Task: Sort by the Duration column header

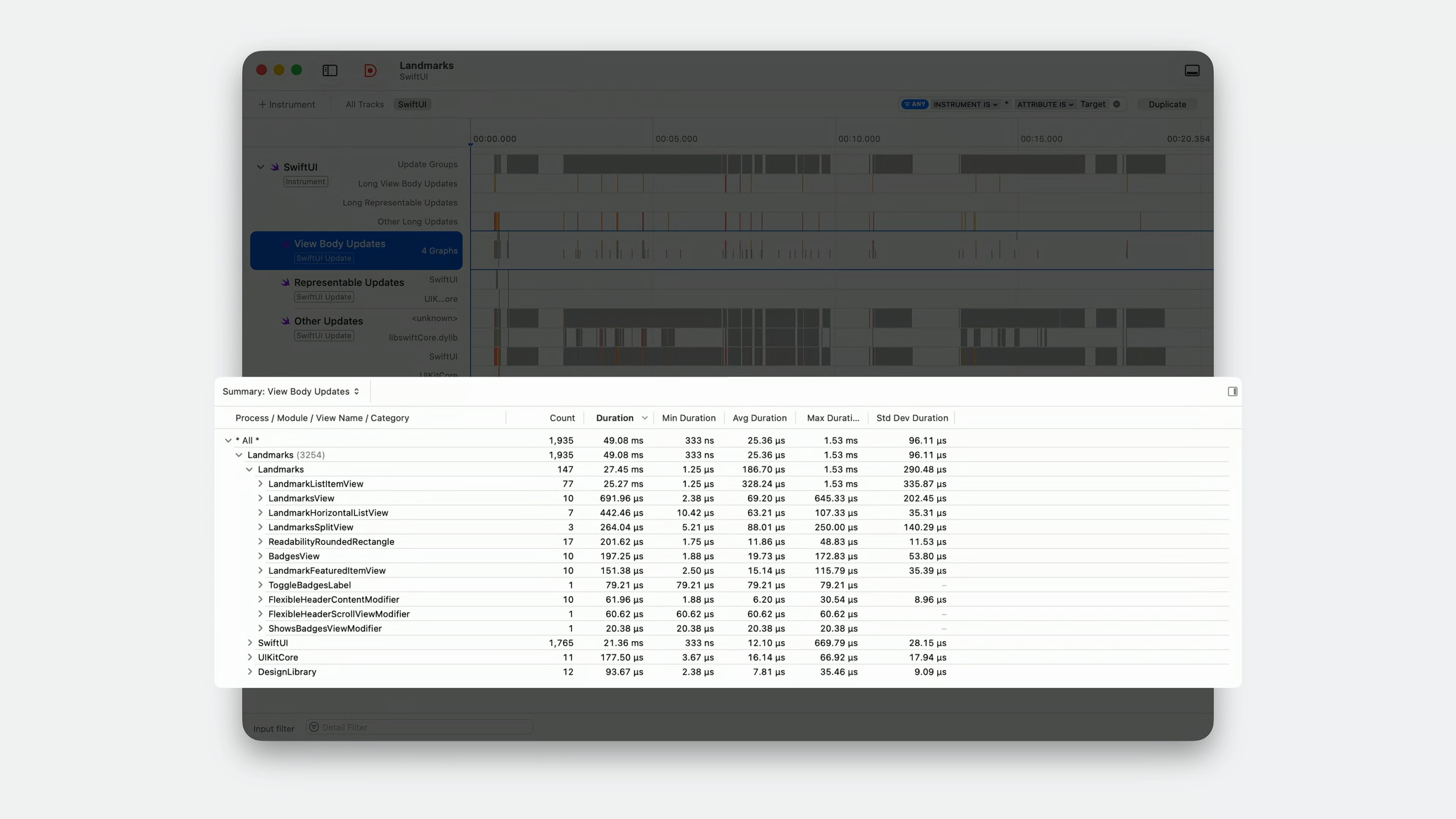Action: pos(614,418)
